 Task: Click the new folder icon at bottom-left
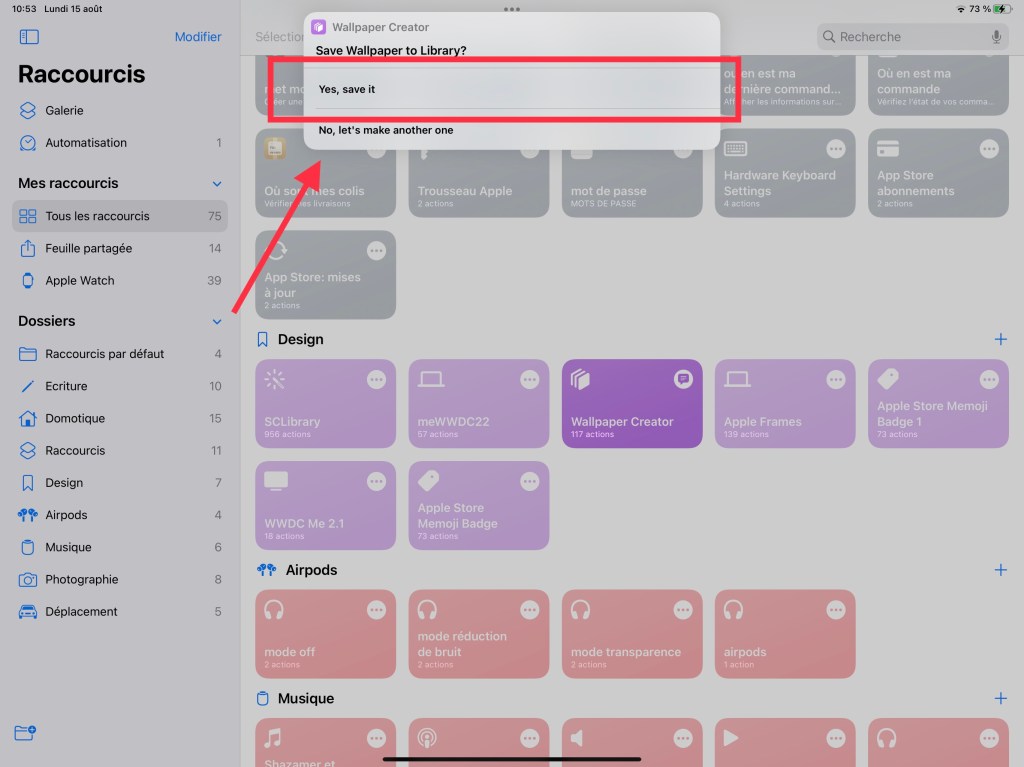26,733
